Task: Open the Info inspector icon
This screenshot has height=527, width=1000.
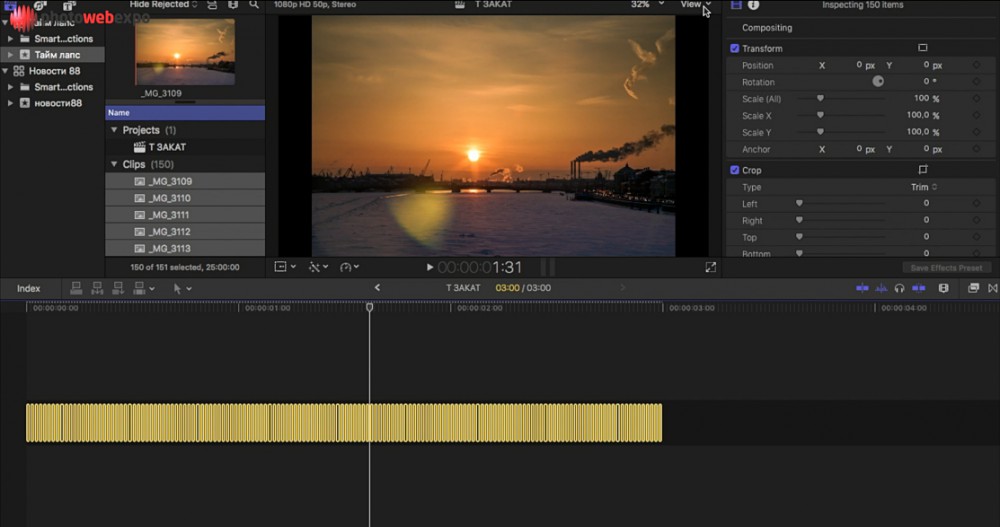Action: pyautogui.click(x=754, y=5)
